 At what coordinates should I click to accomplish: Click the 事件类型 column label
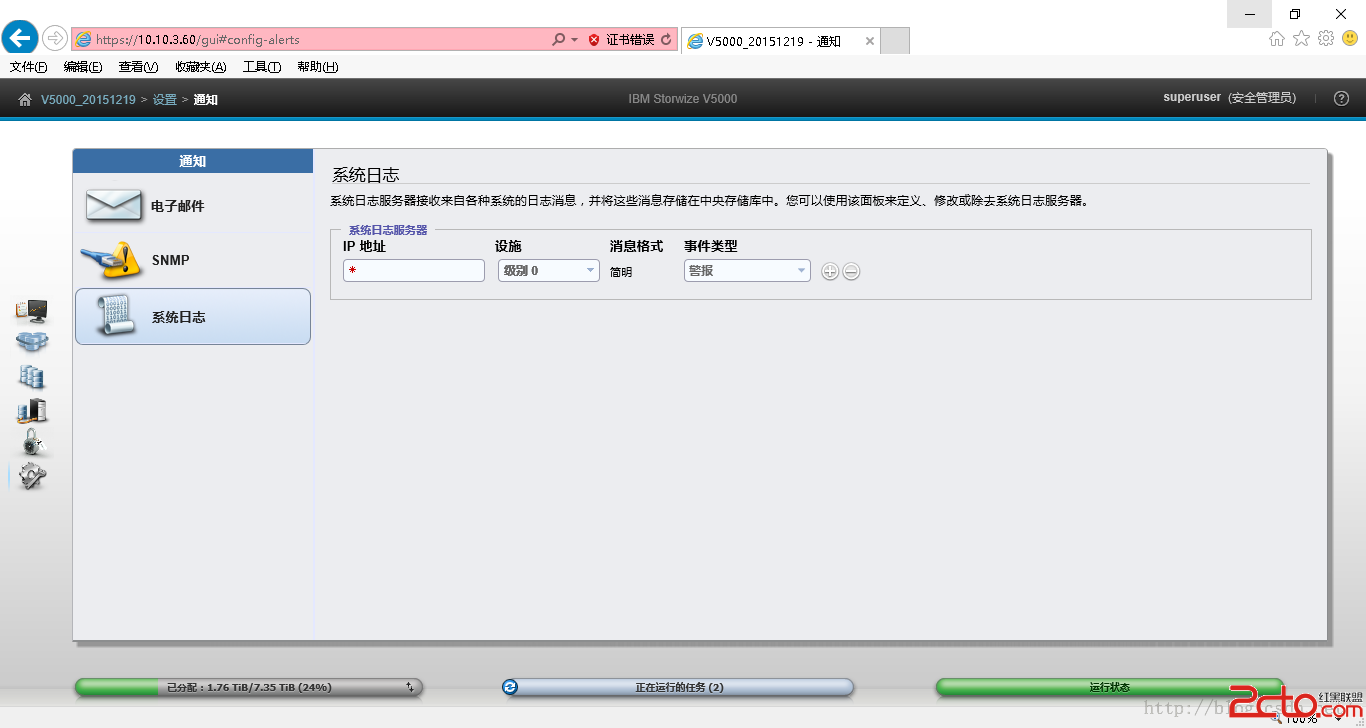click(x=711, y=246)
